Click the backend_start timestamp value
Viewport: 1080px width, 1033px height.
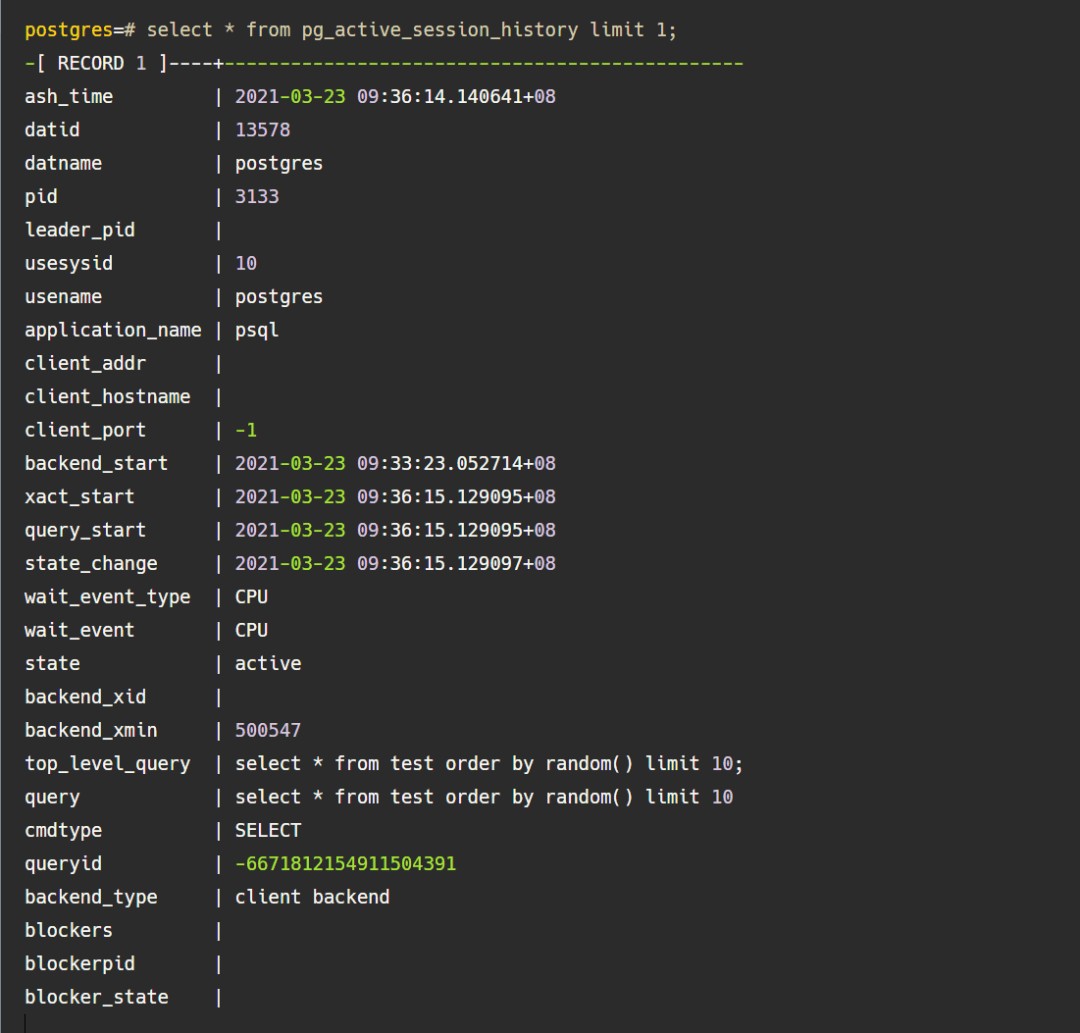click(395, 463)
